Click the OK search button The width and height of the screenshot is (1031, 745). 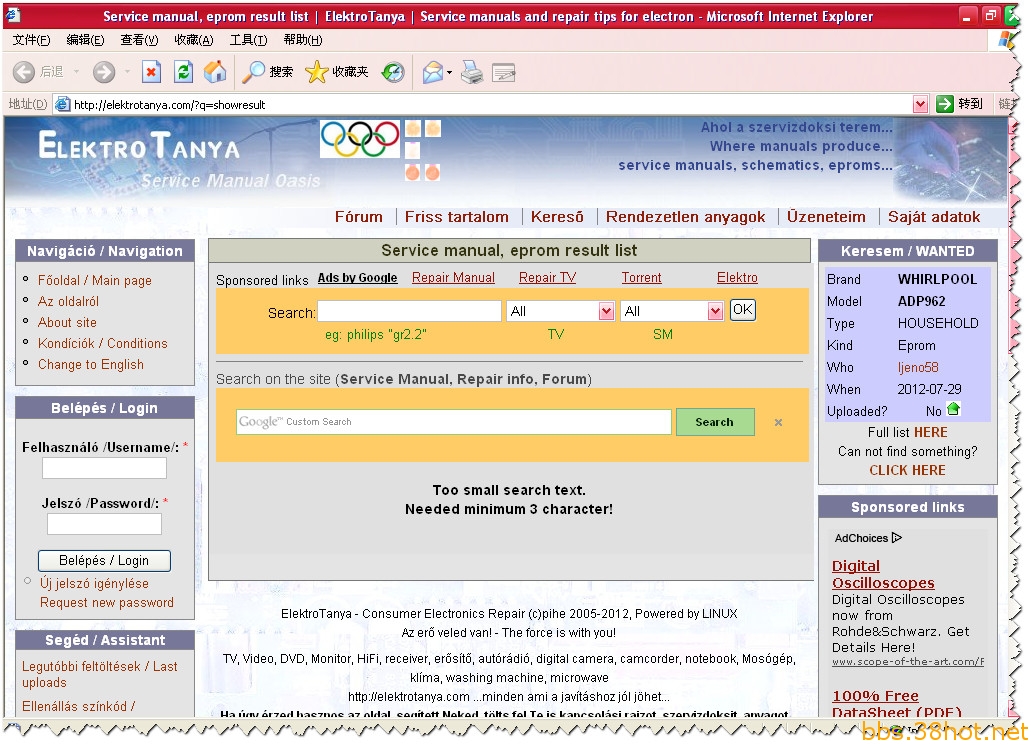(742, 310)
